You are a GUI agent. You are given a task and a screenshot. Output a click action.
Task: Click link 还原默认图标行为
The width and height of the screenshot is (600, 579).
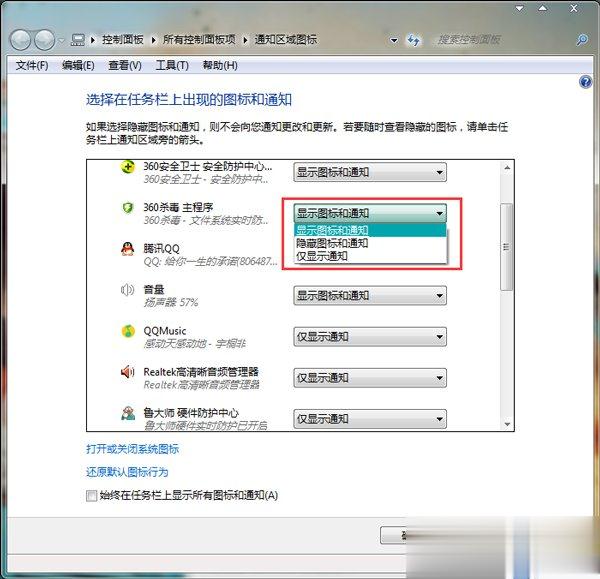coord(127,472)
